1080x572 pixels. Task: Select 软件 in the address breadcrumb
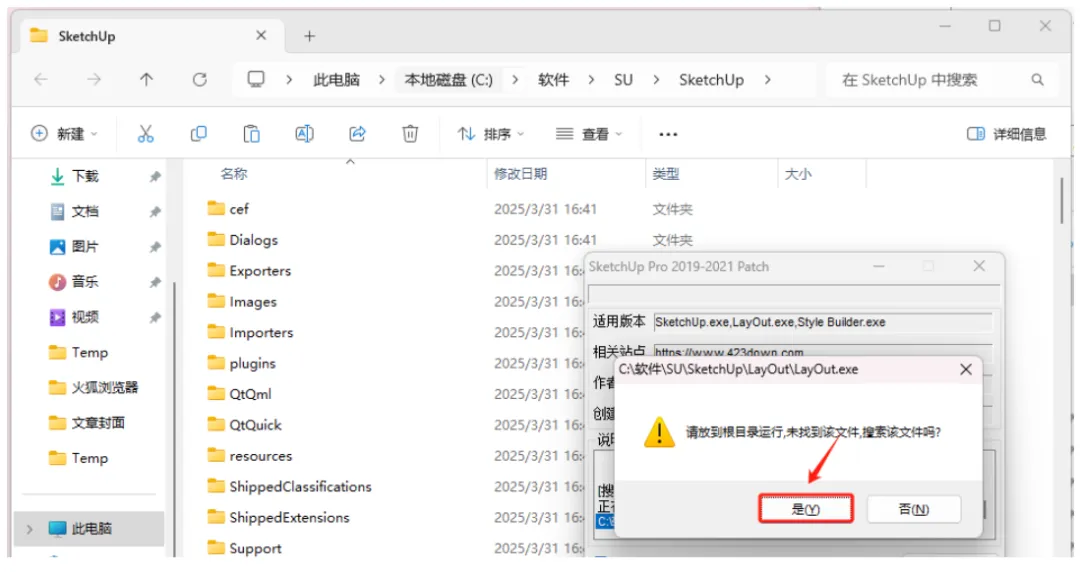click(554, 80)
